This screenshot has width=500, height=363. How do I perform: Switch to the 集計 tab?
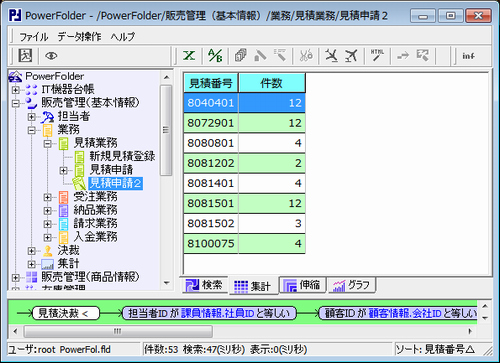(253, 286)
